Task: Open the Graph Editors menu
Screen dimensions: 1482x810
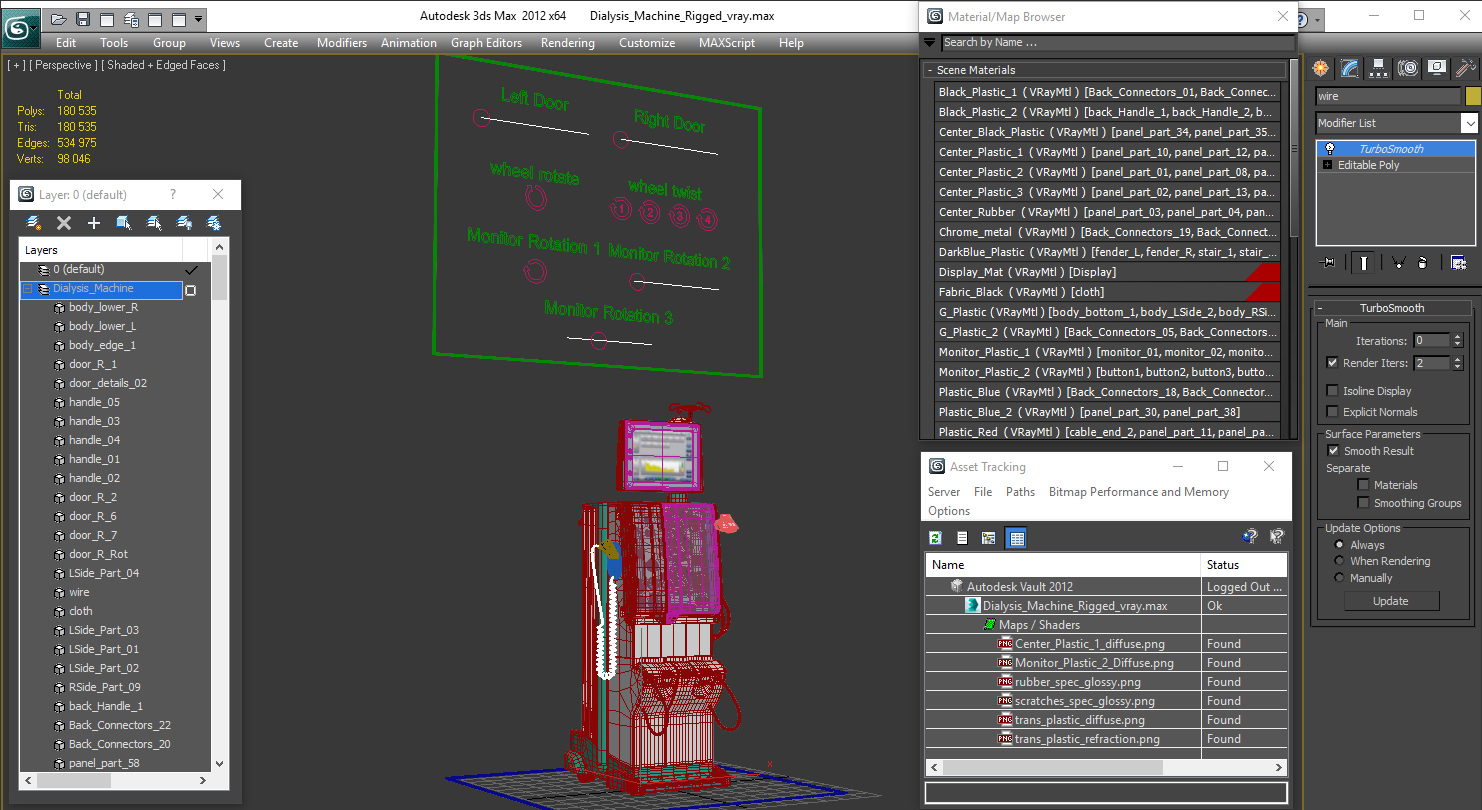Action: tap(486, 43)
